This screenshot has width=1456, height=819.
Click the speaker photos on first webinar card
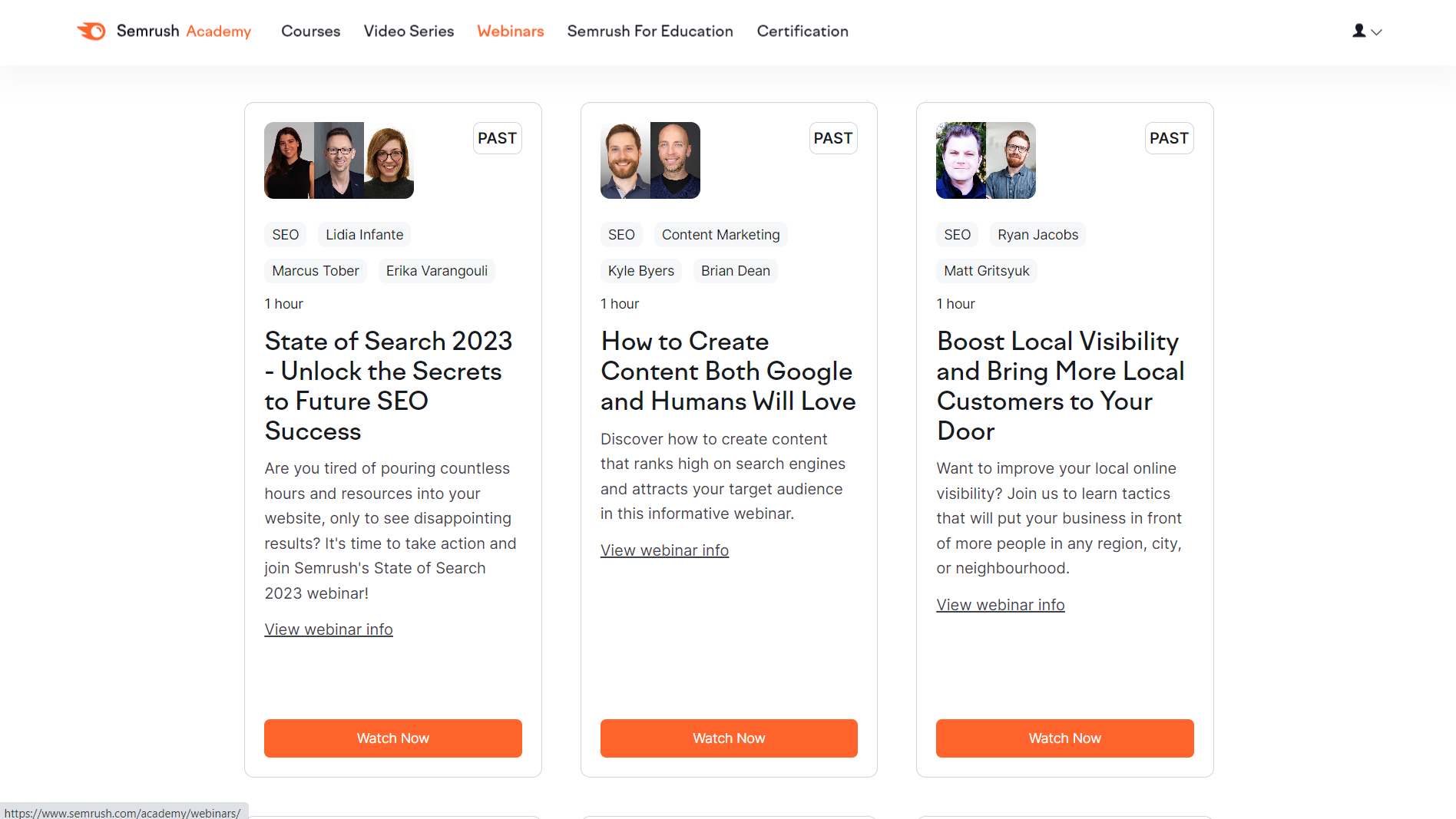pos(339,160)
